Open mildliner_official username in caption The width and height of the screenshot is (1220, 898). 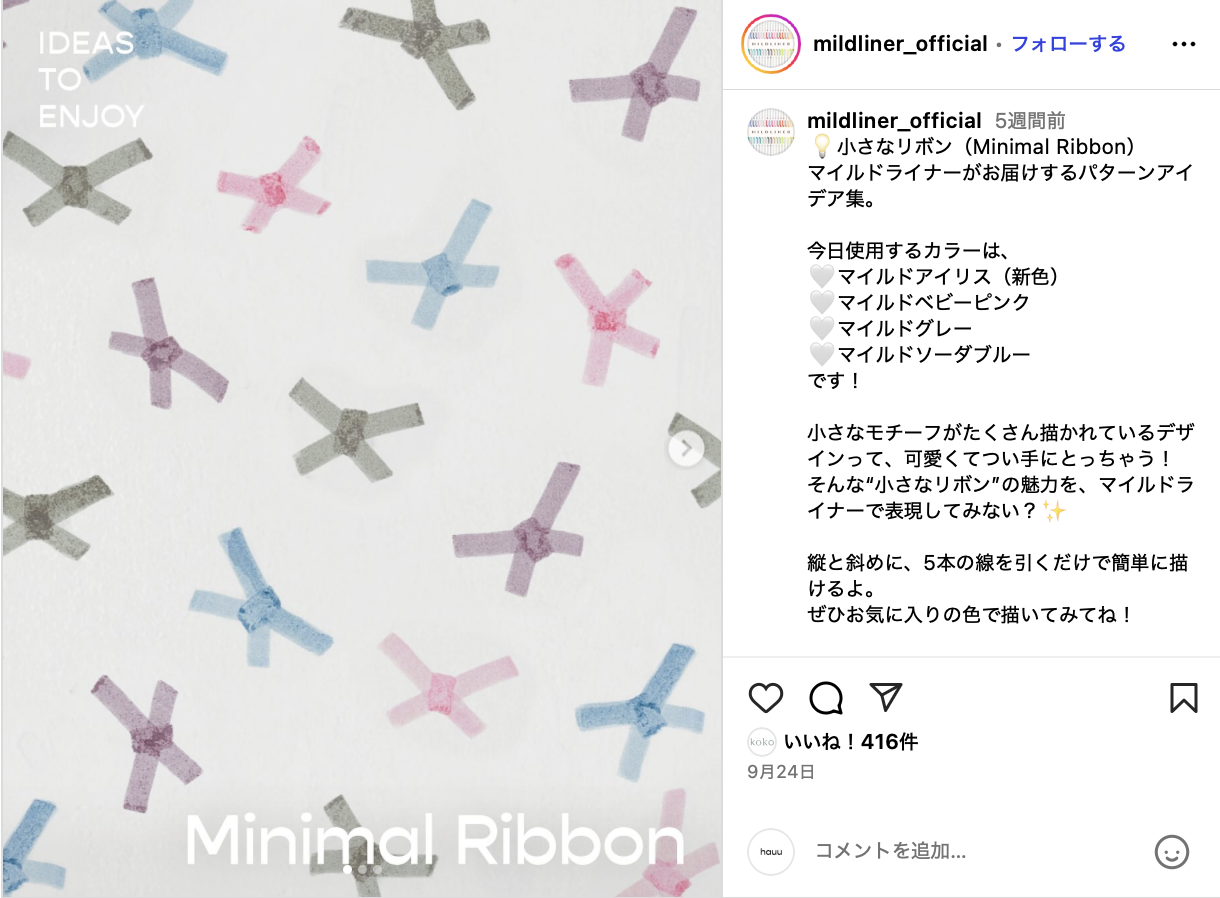894,121
